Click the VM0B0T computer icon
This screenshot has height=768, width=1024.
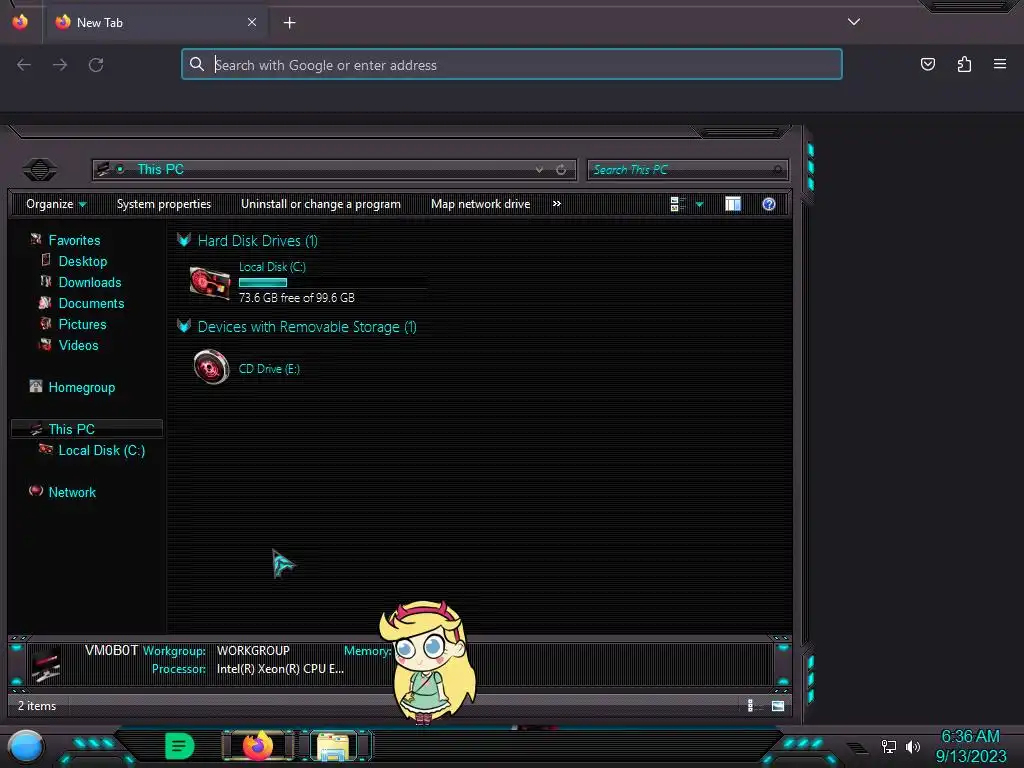(x=46, y=664)
